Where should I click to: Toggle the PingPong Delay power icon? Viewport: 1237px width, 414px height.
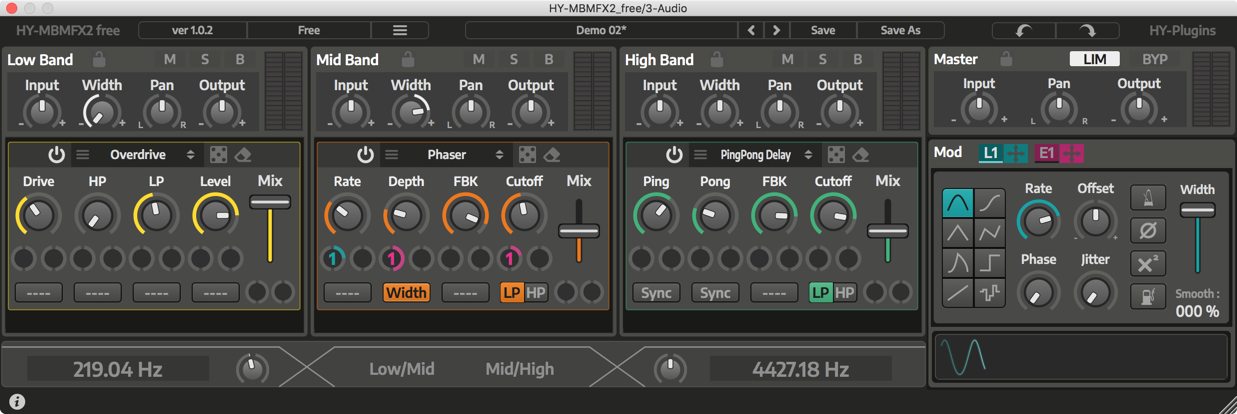(x=674, y=155)
